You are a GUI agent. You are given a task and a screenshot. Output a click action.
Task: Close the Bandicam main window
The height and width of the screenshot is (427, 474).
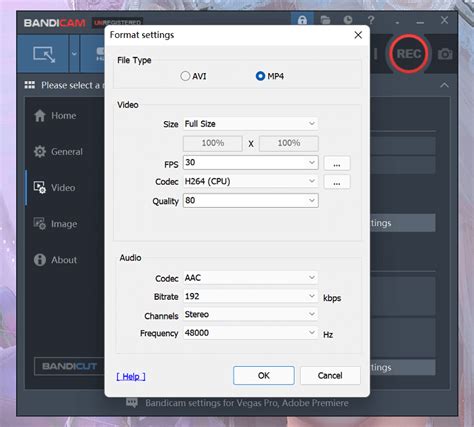pyautogui.click(x=444, y=20)
